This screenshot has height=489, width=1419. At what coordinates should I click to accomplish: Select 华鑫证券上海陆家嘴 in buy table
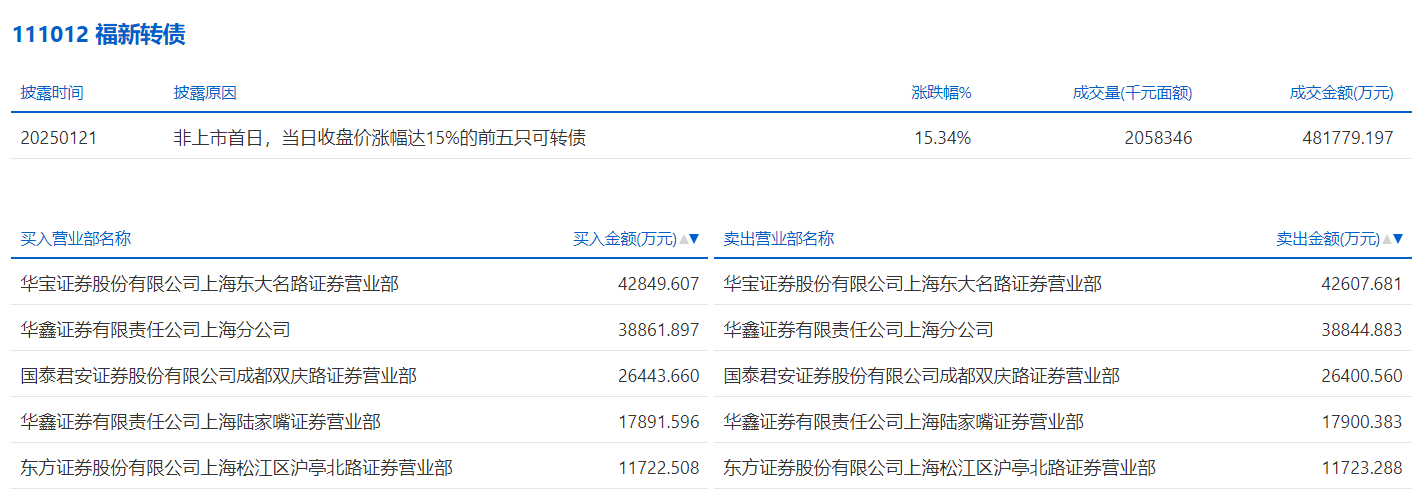[200, 422]
